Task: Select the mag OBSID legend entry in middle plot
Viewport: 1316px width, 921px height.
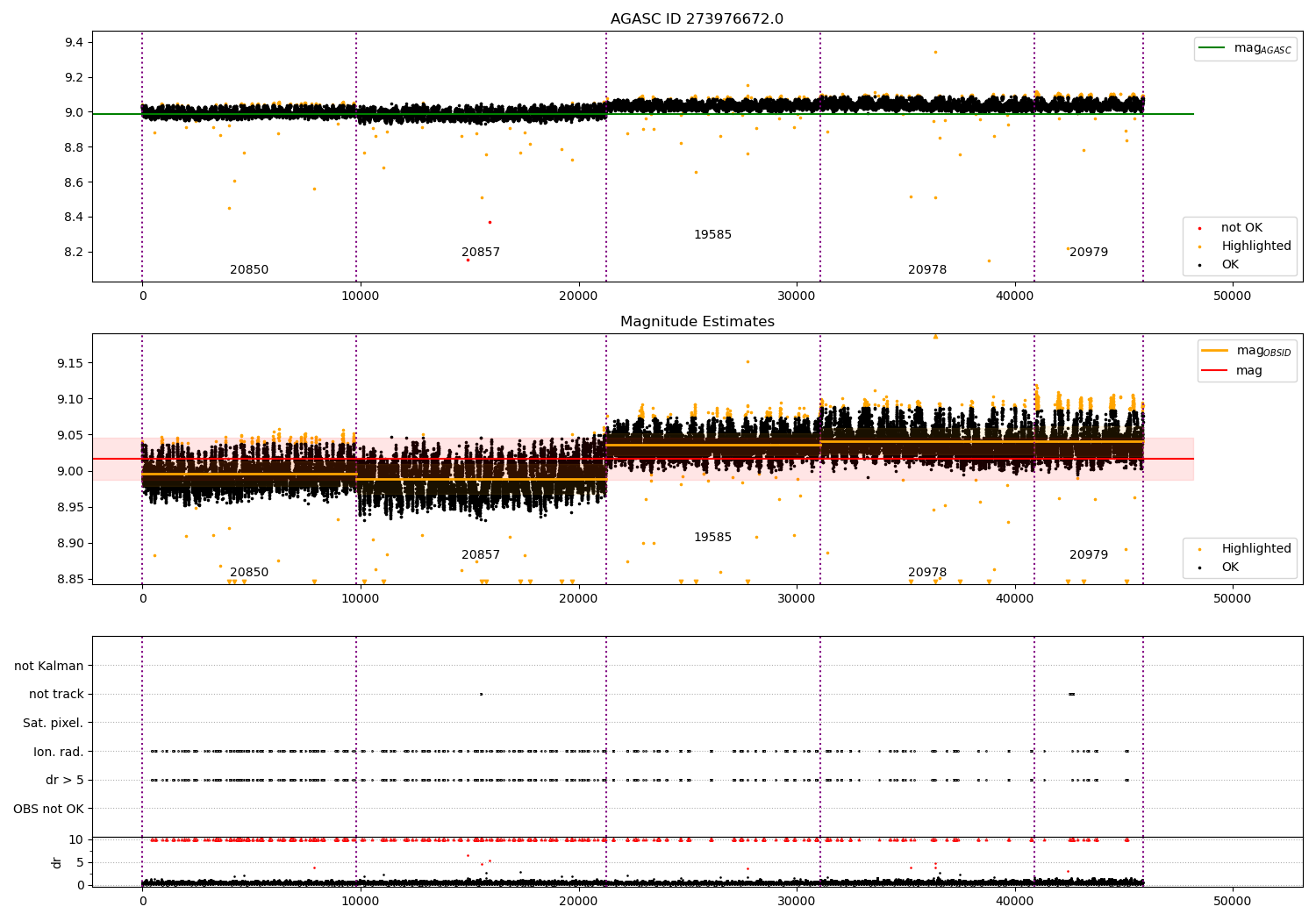Action: point(1247,351)
